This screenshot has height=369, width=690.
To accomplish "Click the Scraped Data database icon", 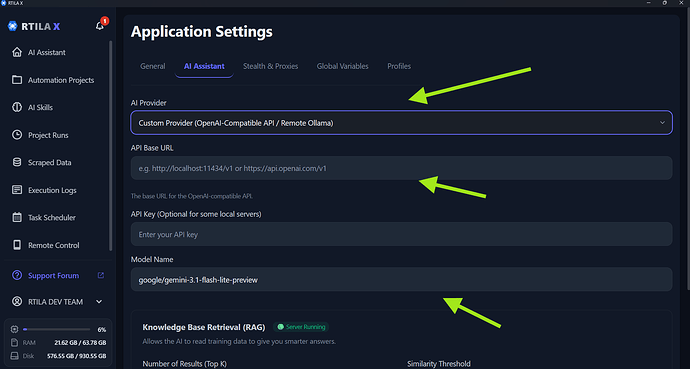I will [x=17, y=162].
